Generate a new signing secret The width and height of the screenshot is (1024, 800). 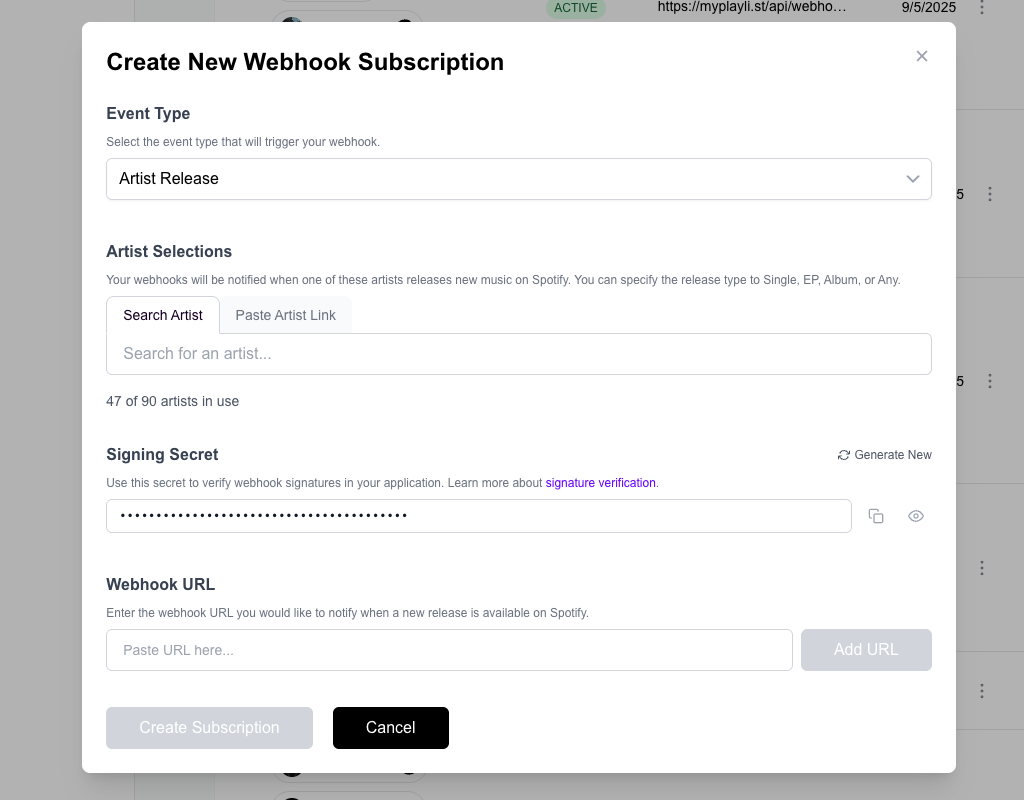[884, 455]
